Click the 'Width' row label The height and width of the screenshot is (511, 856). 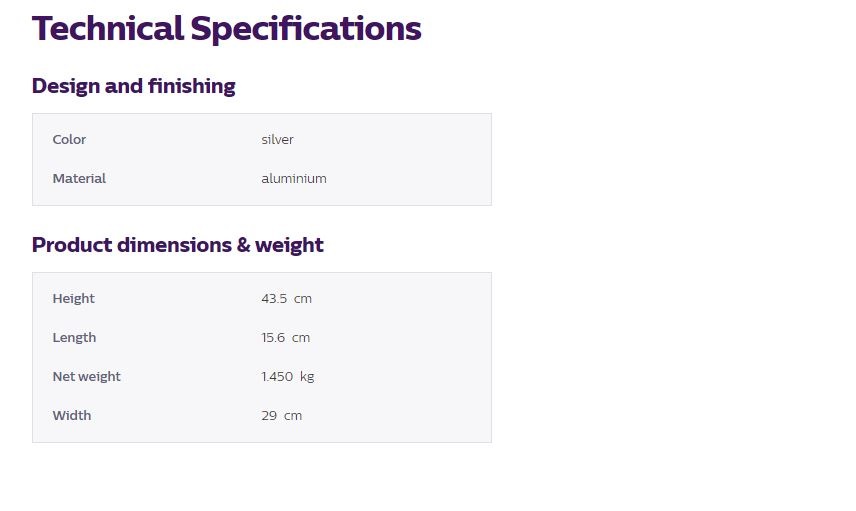[x=71, y=416]
